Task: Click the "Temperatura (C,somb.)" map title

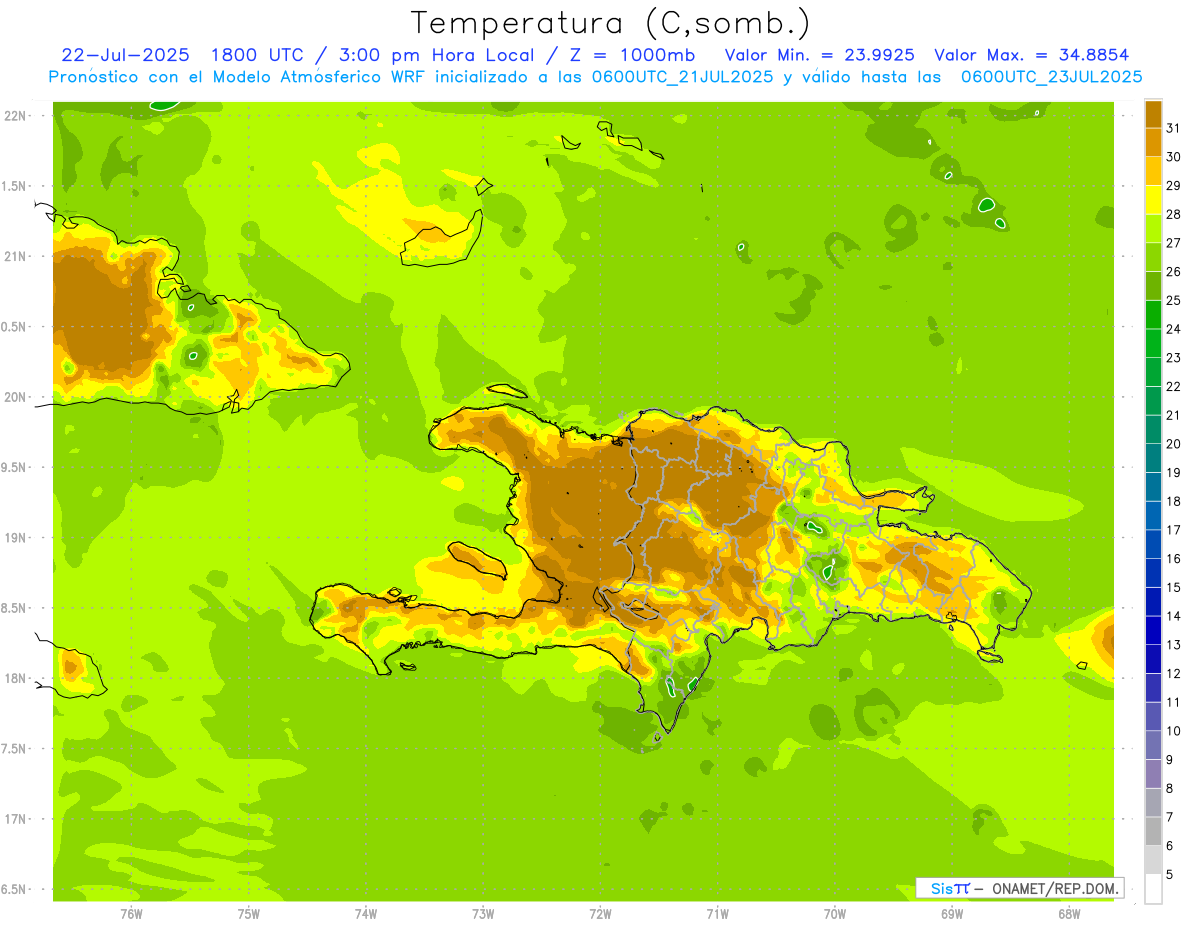Action: (611, 24)
